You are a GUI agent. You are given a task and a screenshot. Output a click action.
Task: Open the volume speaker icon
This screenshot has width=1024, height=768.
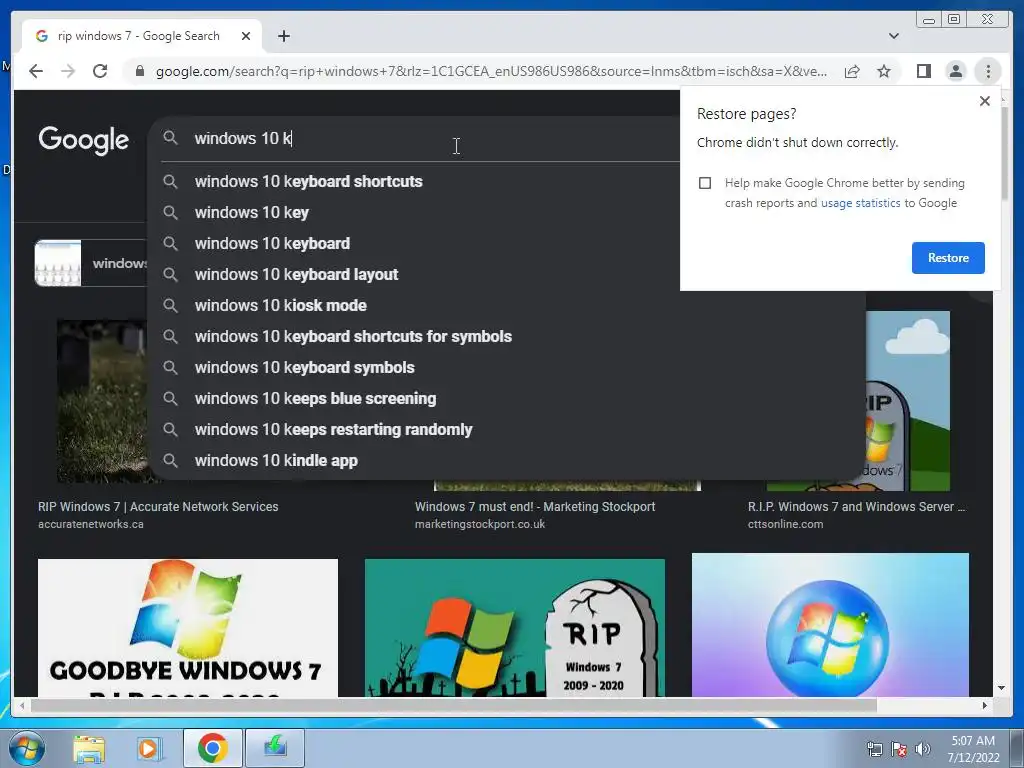[922, 749]
